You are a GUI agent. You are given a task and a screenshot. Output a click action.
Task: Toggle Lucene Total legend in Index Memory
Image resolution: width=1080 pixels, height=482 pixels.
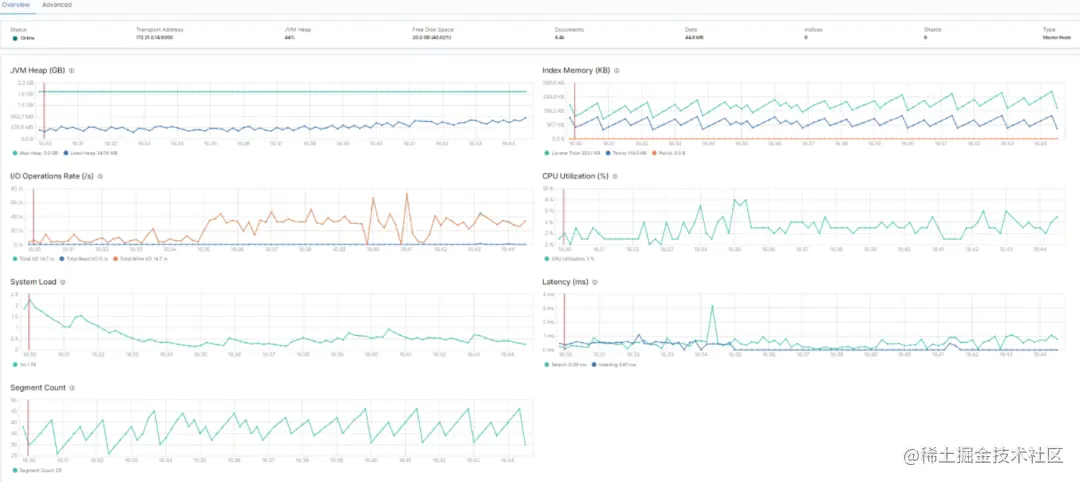[x=570, y=153]
